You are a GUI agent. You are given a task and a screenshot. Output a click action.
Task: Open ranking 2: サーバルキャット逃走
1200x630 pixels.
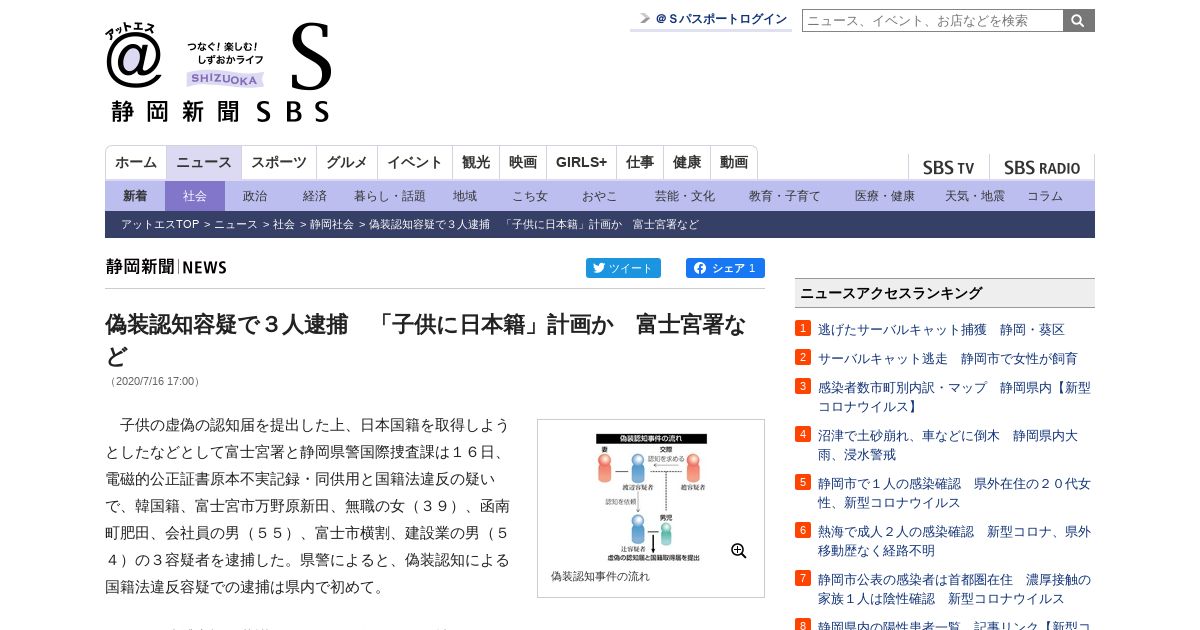click(948, 358)
